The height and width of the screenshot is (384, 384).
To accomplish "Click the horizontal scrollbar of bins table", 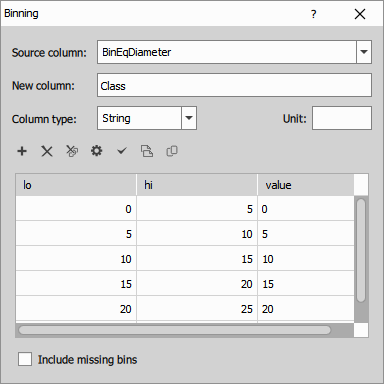I will [x=175, y=330].
